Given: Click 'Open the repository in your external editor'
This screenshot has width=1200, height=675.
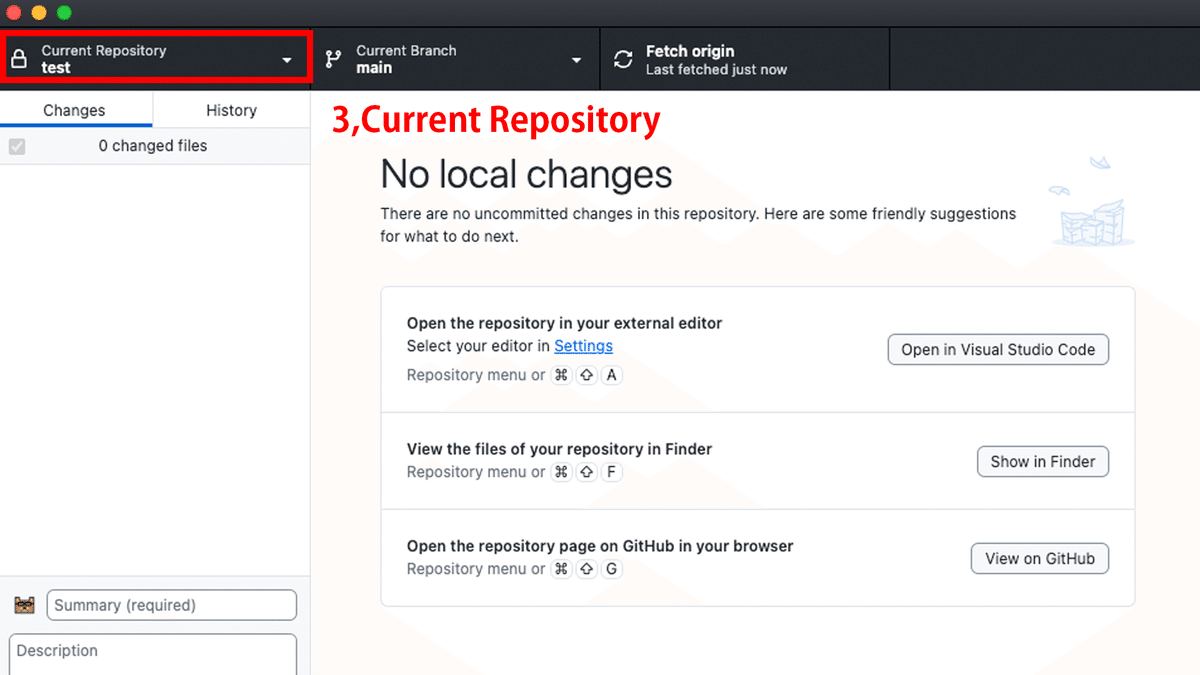Looking at the screenshot, I should click(564, 323).
